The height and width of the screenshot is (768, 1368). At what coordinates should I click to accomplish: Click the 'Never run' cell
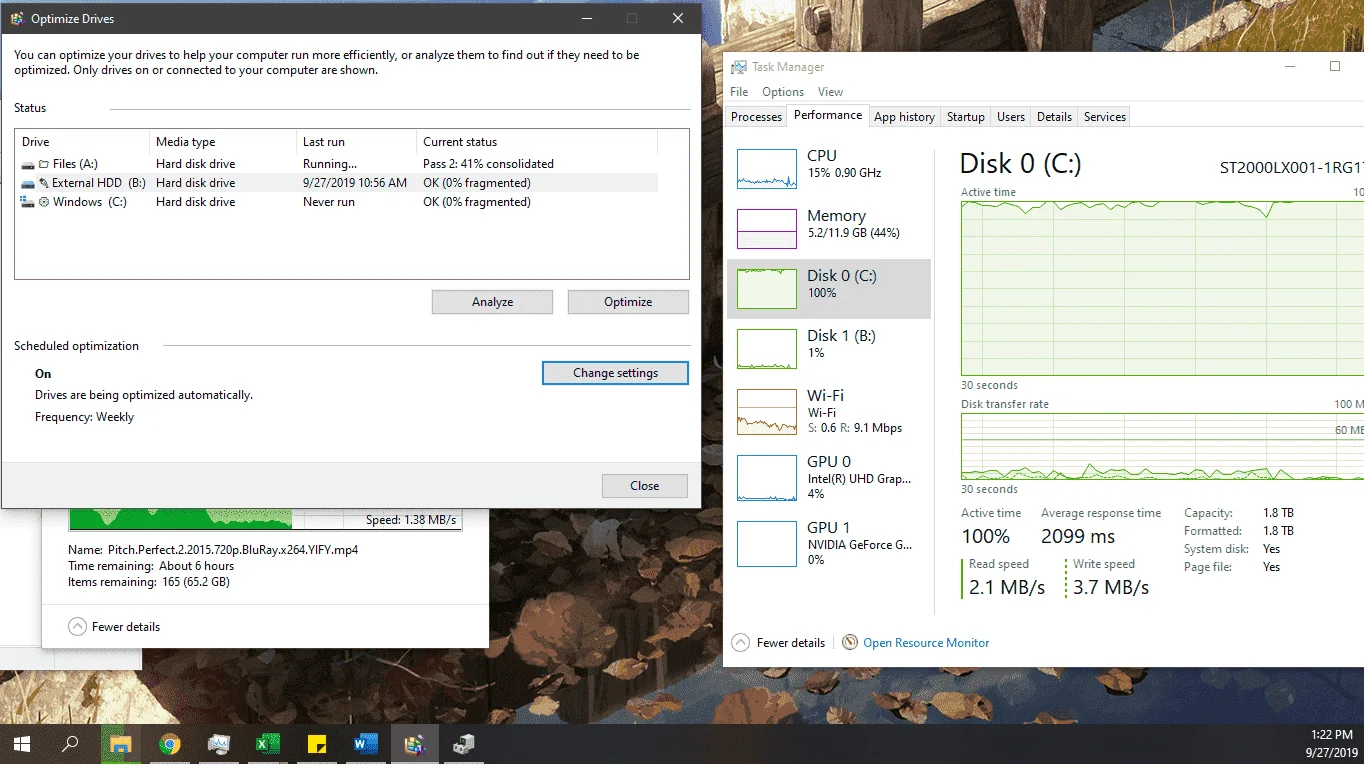pos(329,202)
